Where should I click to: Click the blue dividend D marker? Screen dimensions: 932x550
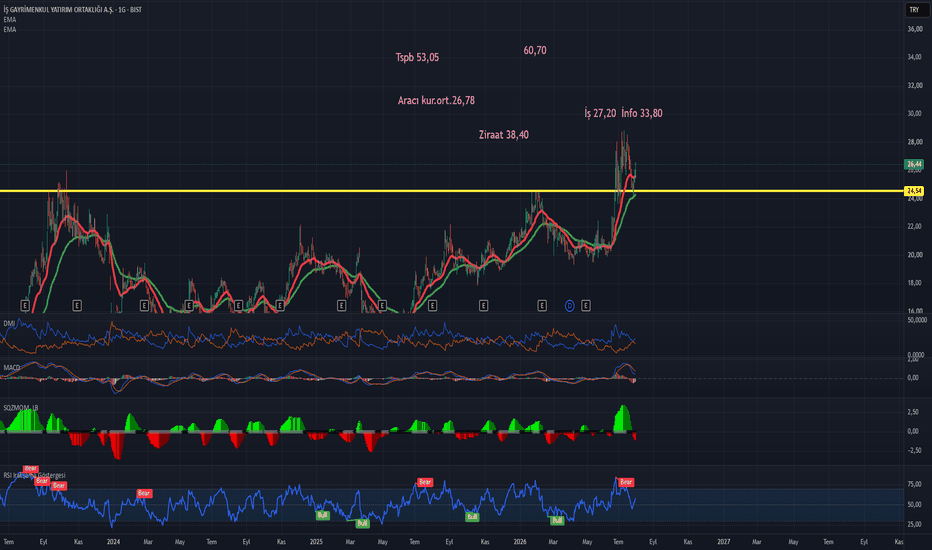click(x=569, y=306)
